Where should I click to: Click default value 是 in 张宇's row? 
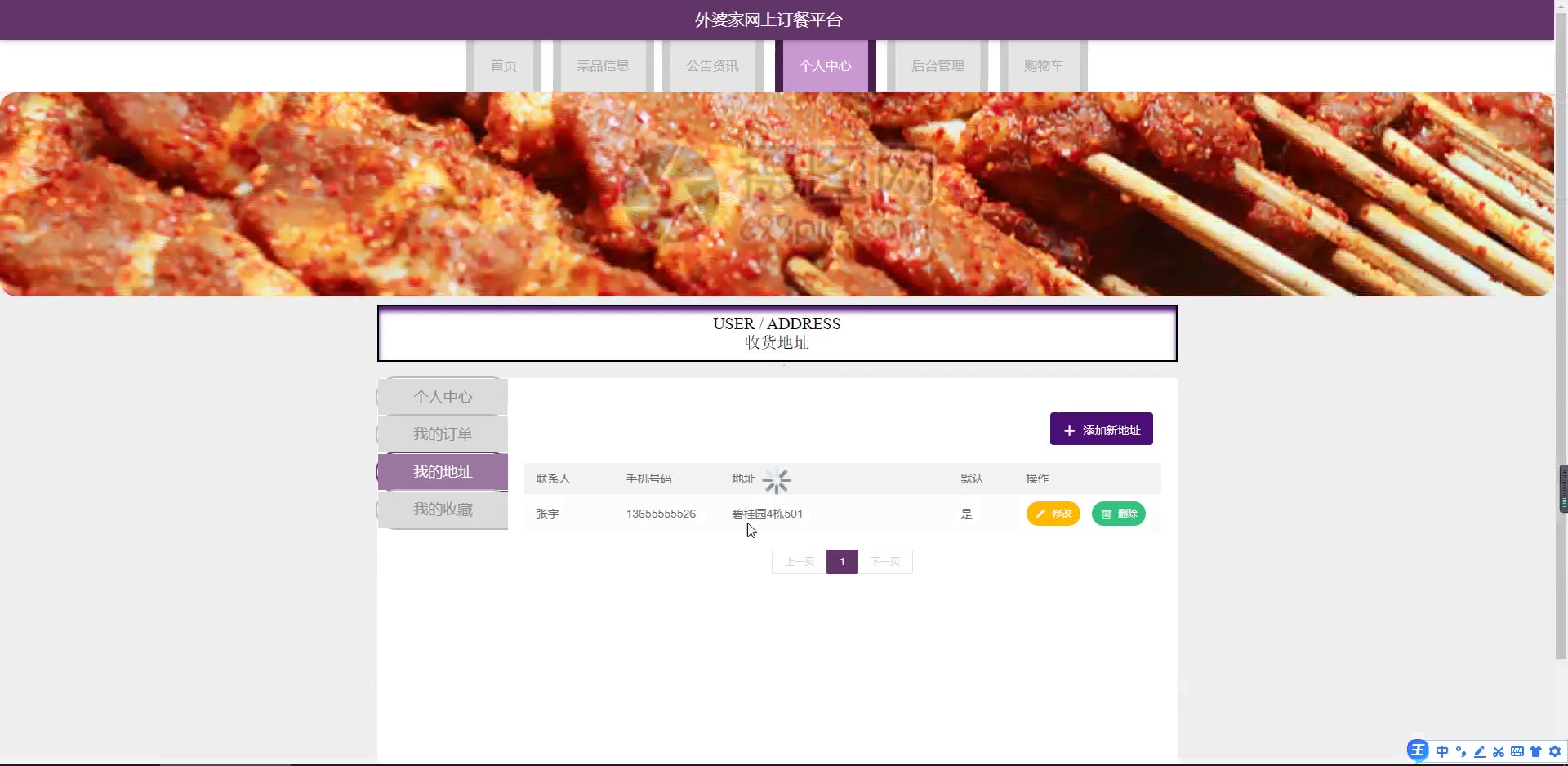coord(966,514)
